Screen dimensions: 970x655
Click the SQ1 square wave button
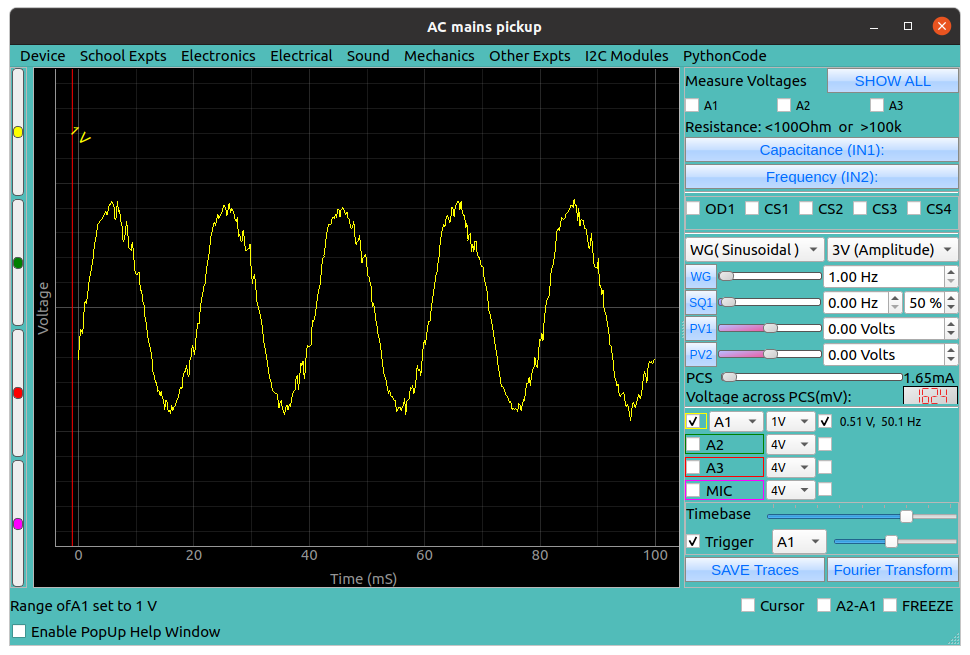tap(700, 302)
